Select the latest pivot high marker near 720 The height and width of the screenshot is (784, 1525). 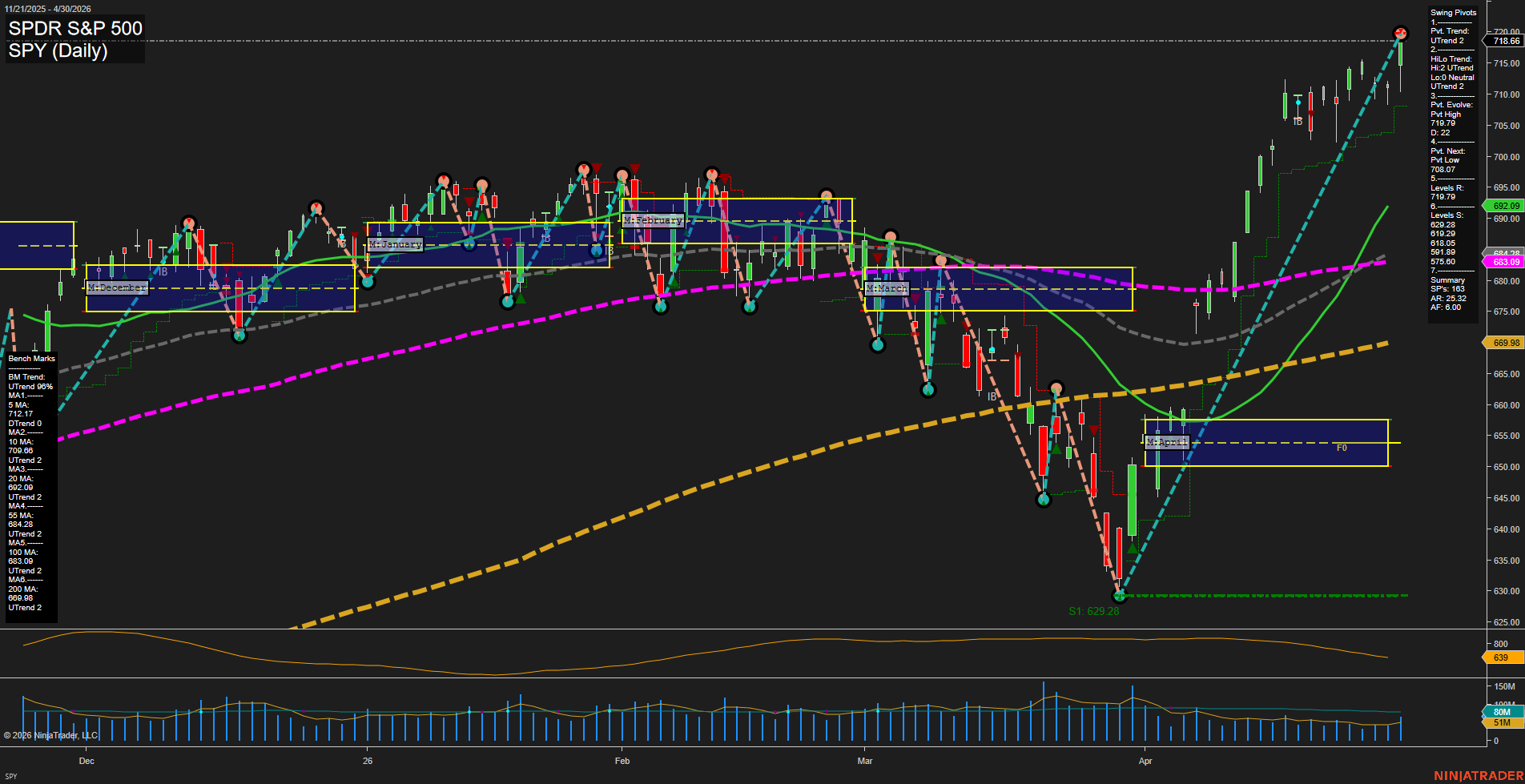[x=1400, y=33]
